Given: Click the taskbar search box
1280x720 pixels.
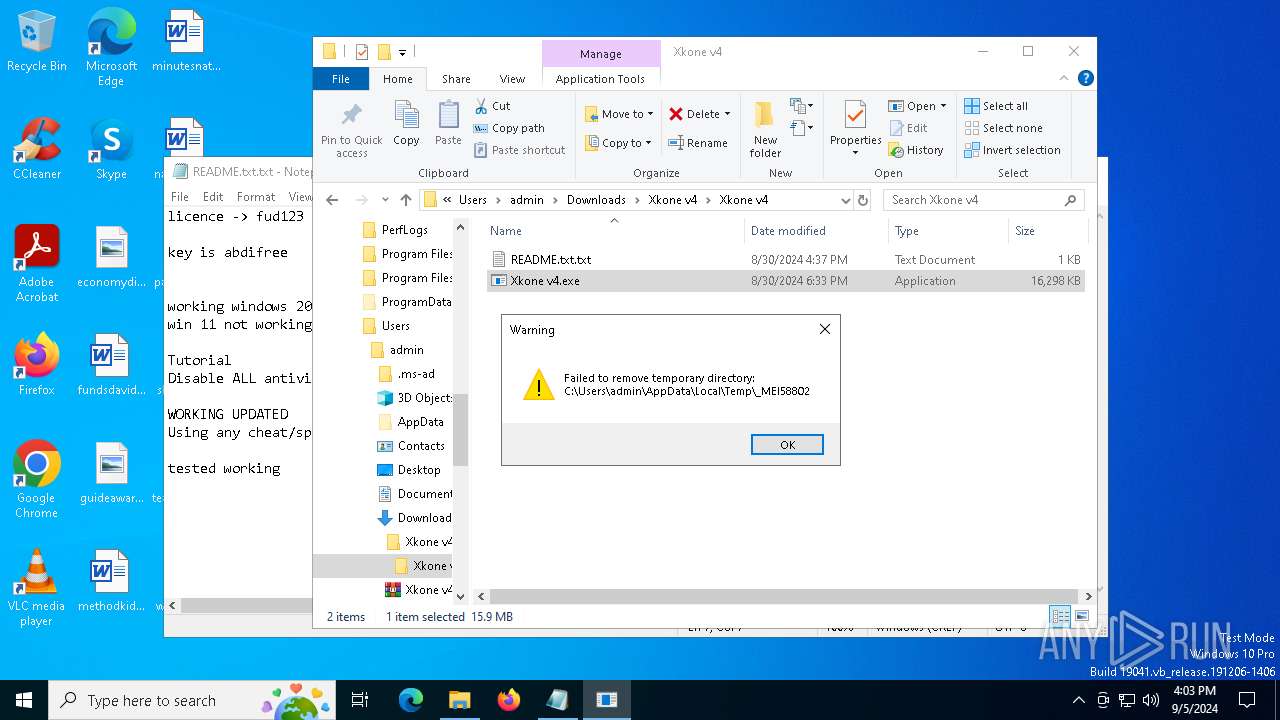Looking at the screenshot, I should click(x=191, y=700).
